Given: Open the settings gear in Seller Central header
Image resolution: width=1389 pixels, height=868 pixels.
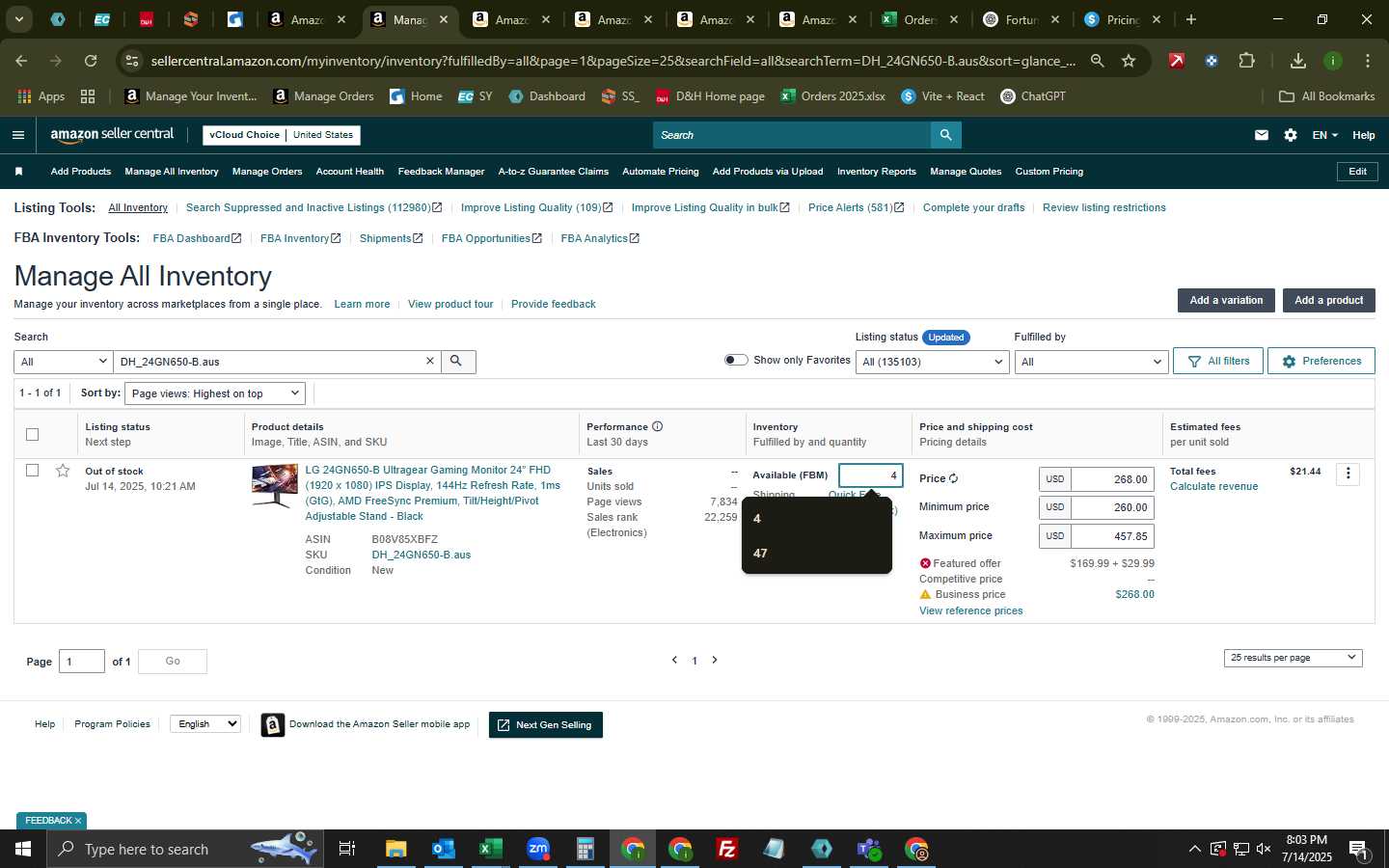Looking at the screenshot, I should [x=1291, y=135].
